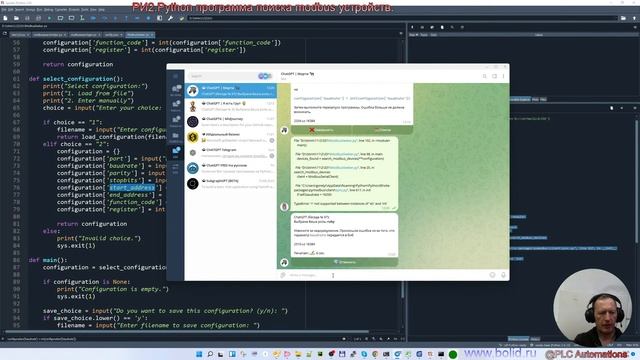The image size is (640, 360).
Task: Open the ChatGPT Telegram chat
Action: (231, 153)
